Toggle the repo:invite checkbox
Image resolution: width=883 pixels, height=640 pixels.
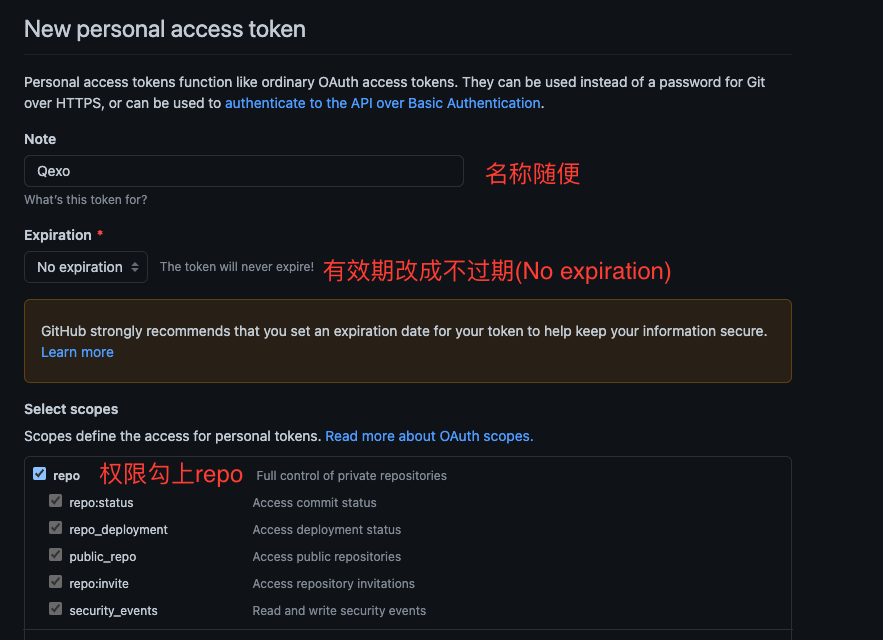56,582
